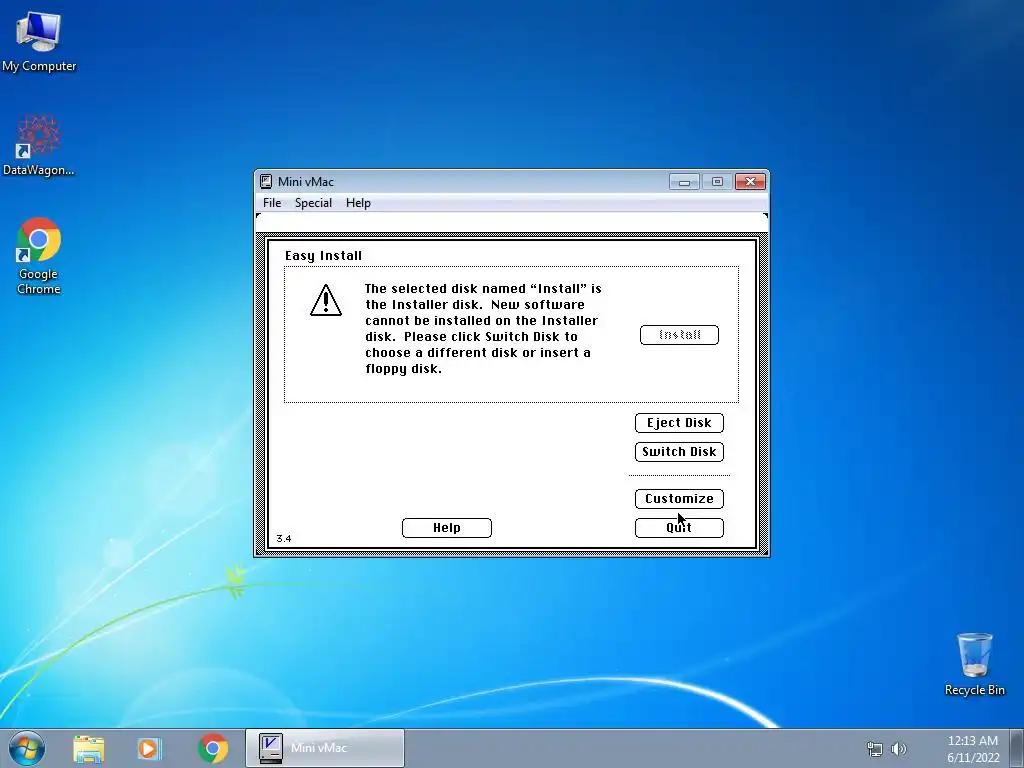Click Mini vMac taskbar button

pyautogui.click(x=325, y=748)
